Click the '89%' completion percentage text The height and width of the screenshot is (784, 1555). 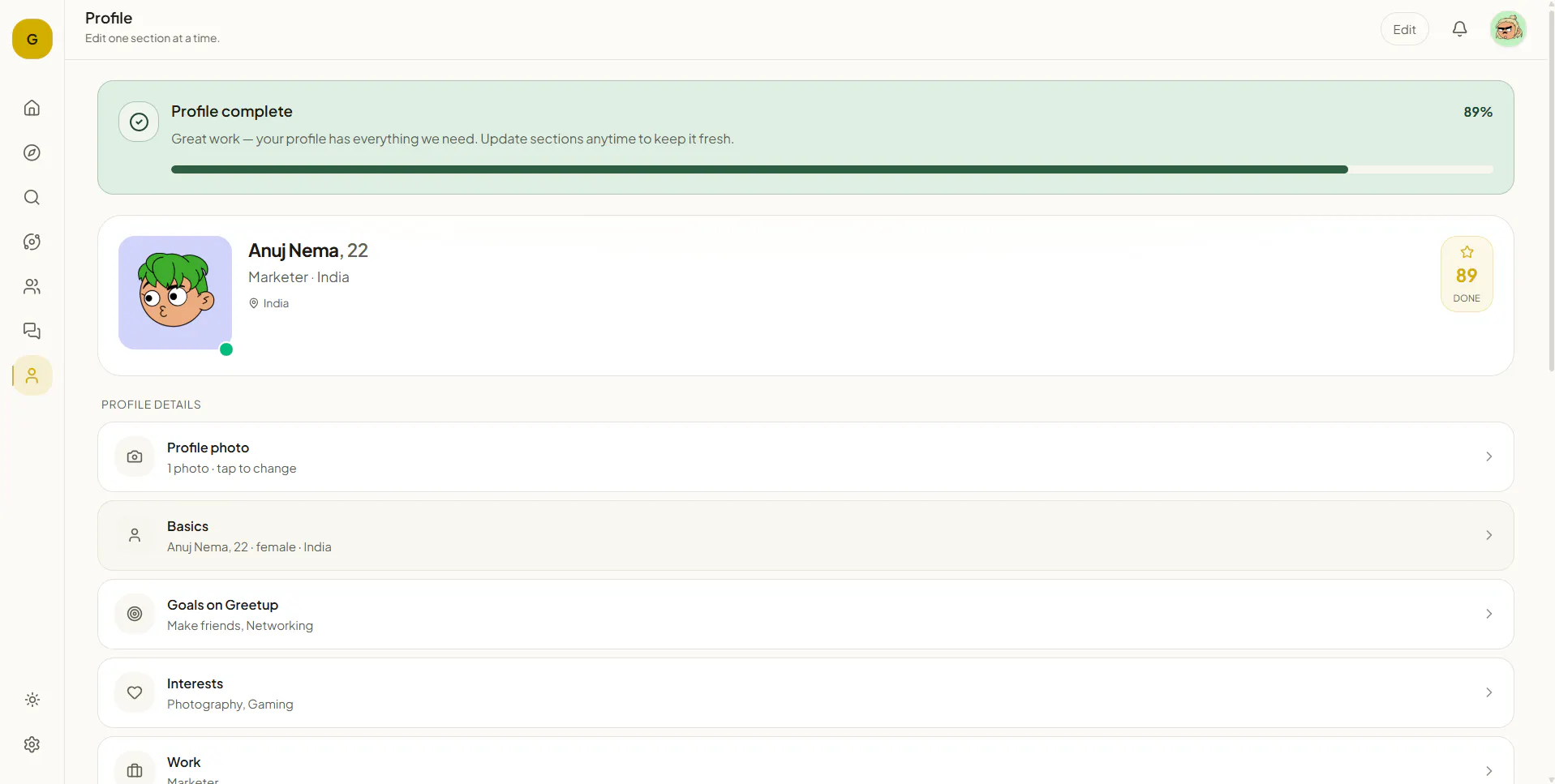1478,112
